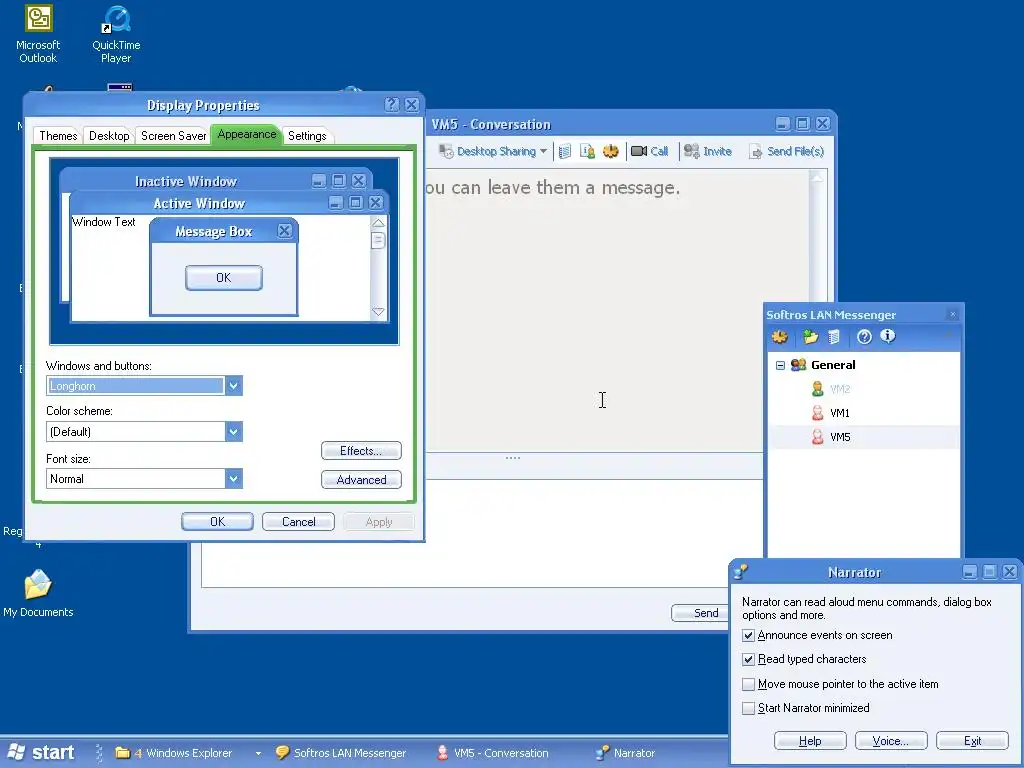The image size is (1024, 768).
Task: Toggle Read typed characters checkbox
Action: click(x=748, y=660)
